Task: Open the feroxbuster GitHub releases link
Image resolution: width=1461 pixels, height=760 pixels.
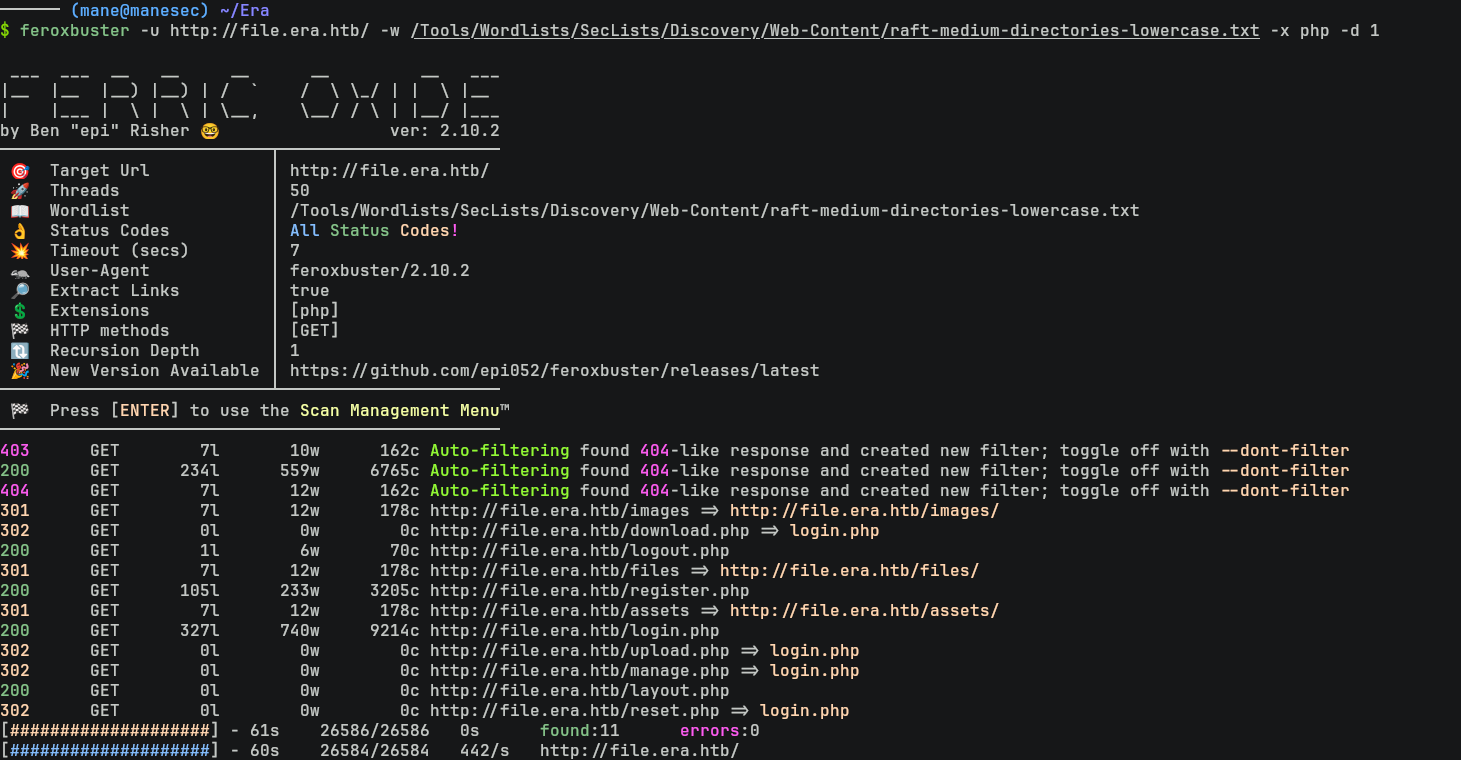Action: coord(554,371)
